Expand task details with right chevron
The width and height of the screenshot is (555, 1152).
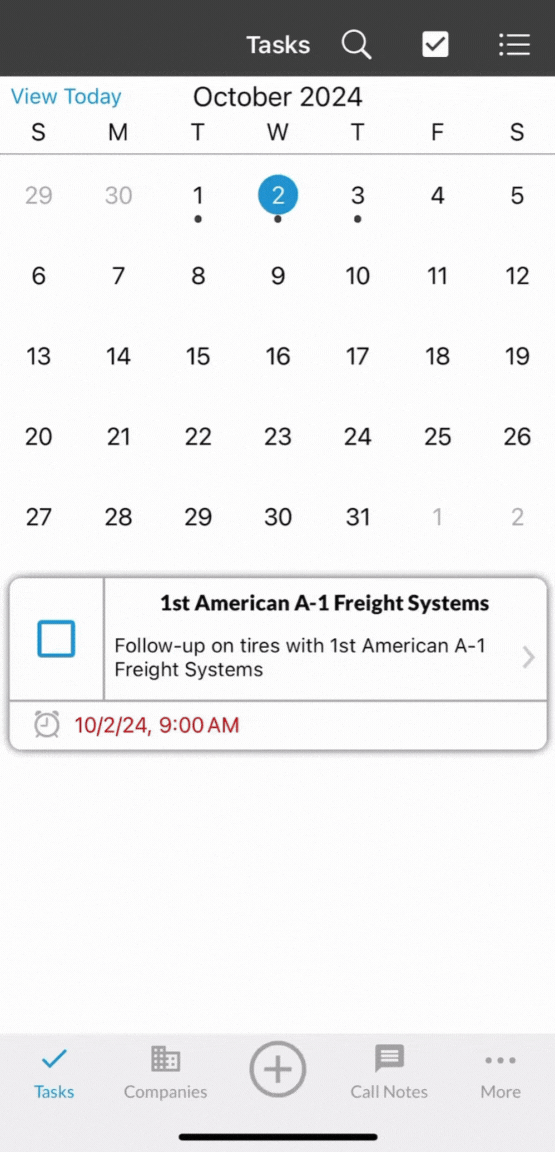528,657
